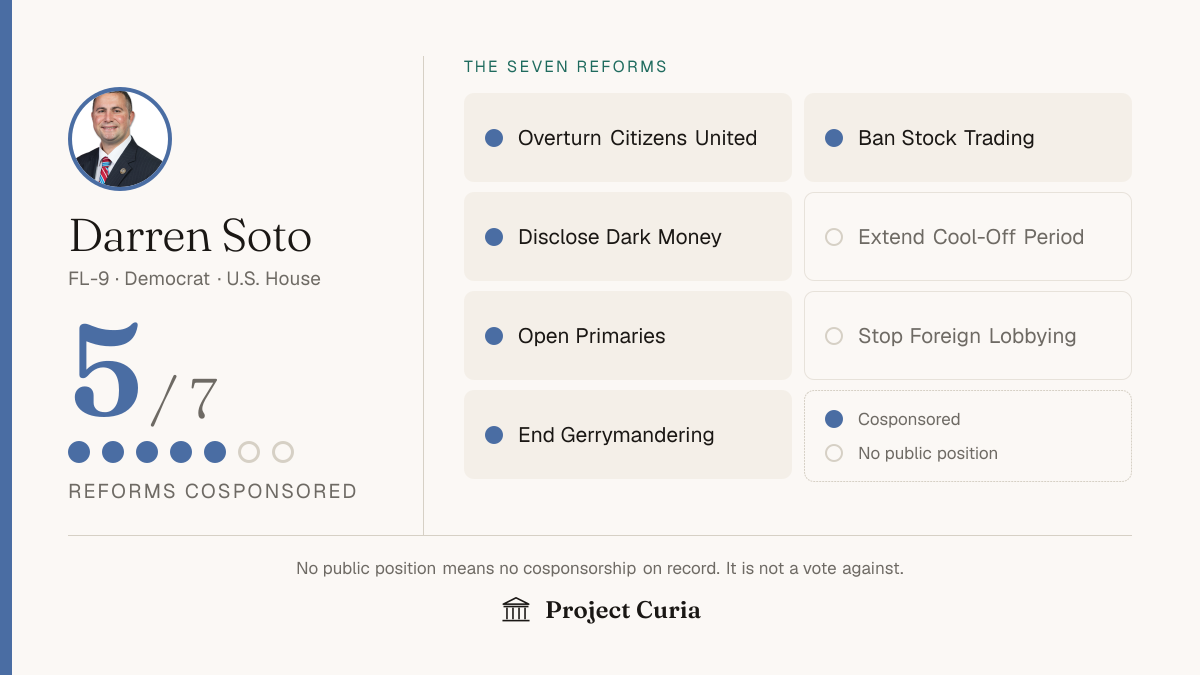Click the first filled score dot under 5/7
This screenshot has width=1200, height=675.
(x=79, y=452)
